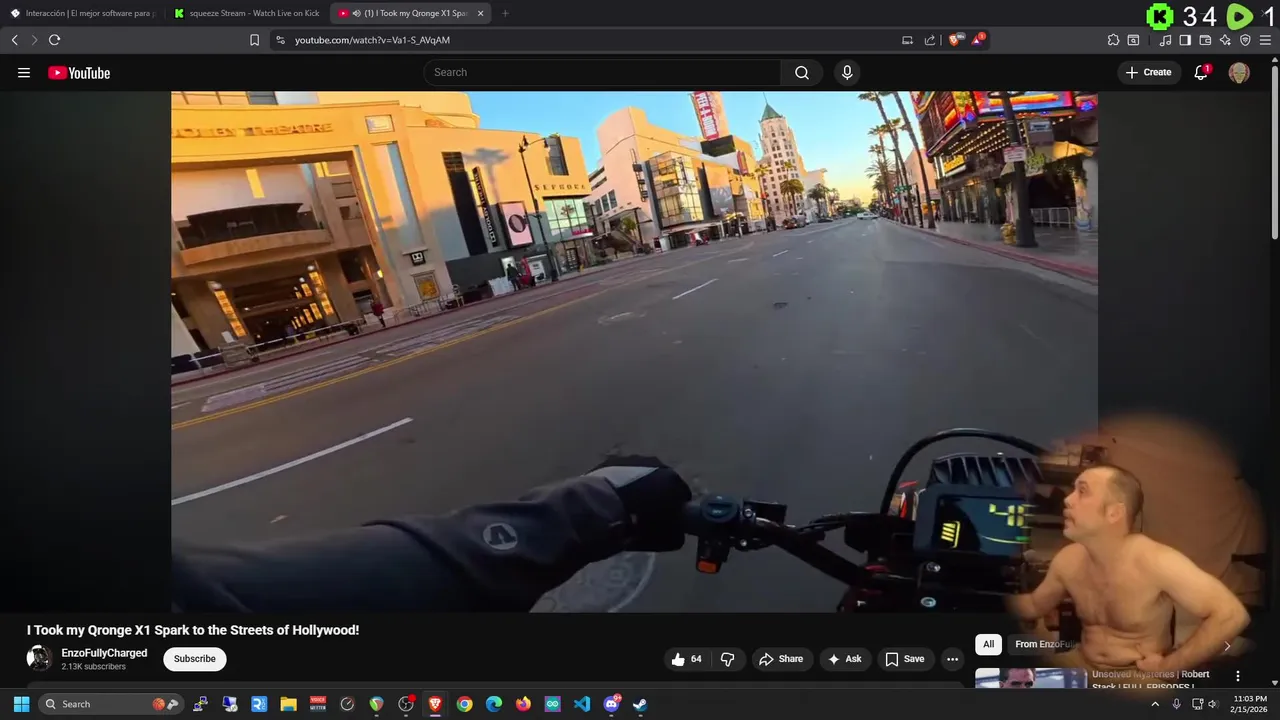Go back to the previous page
The height and width of the screenshot is (720, 1280).
pyautogui.click(x=14, y=40)
